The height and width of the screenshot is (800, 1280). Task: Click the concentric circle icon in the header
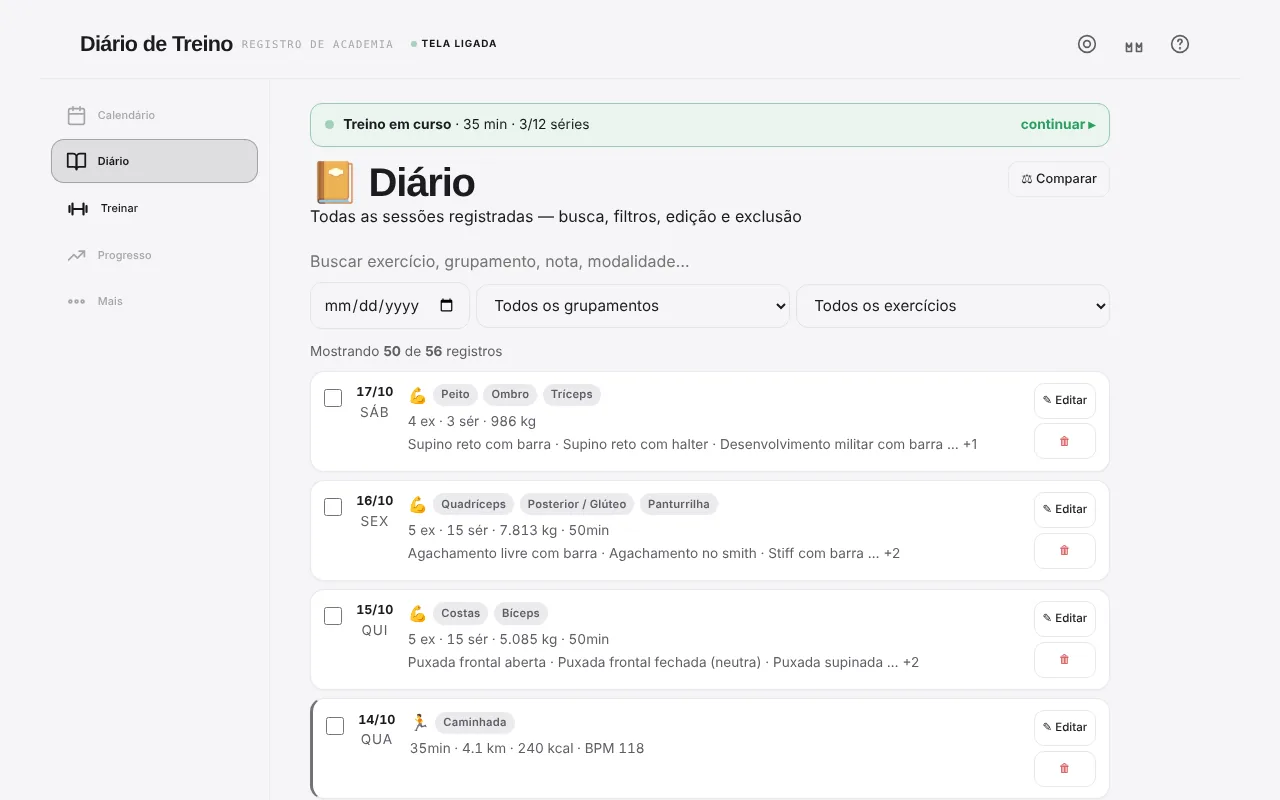[x=1087, y=44]
